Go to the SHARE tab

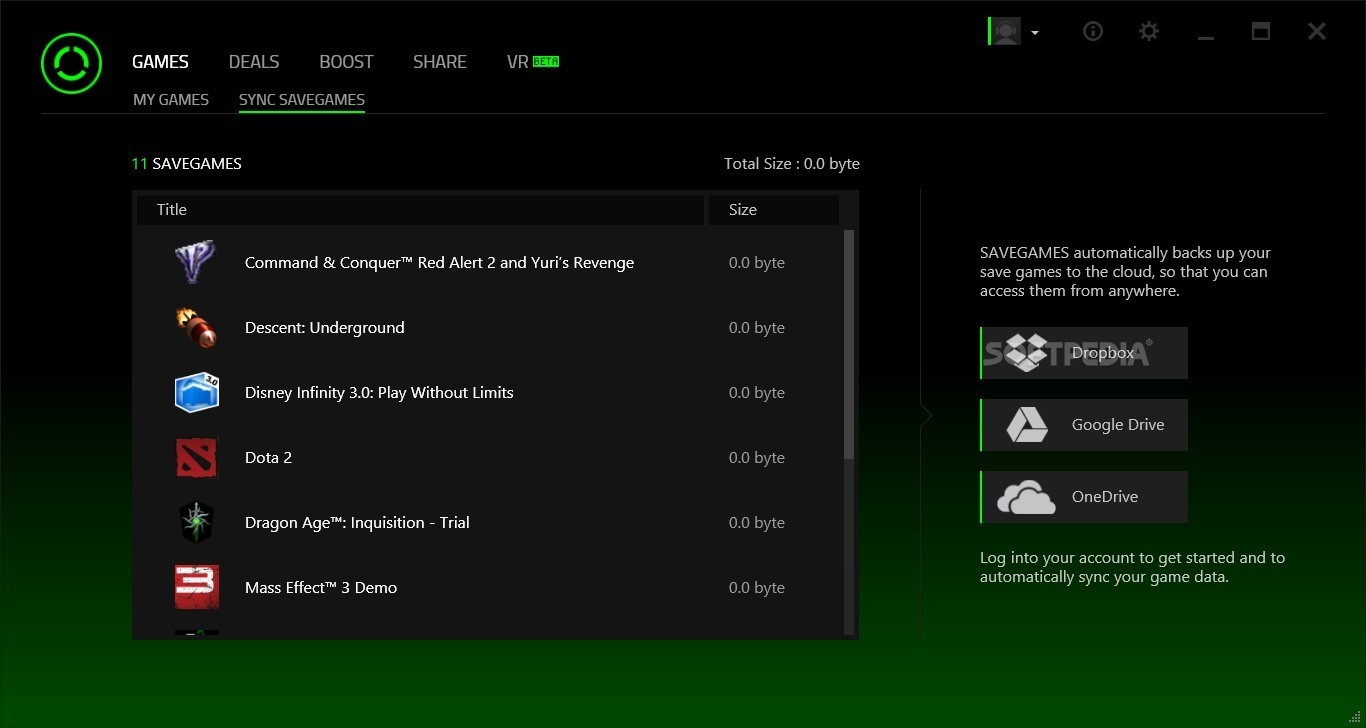pyautogui.click(x=440, y=62)
